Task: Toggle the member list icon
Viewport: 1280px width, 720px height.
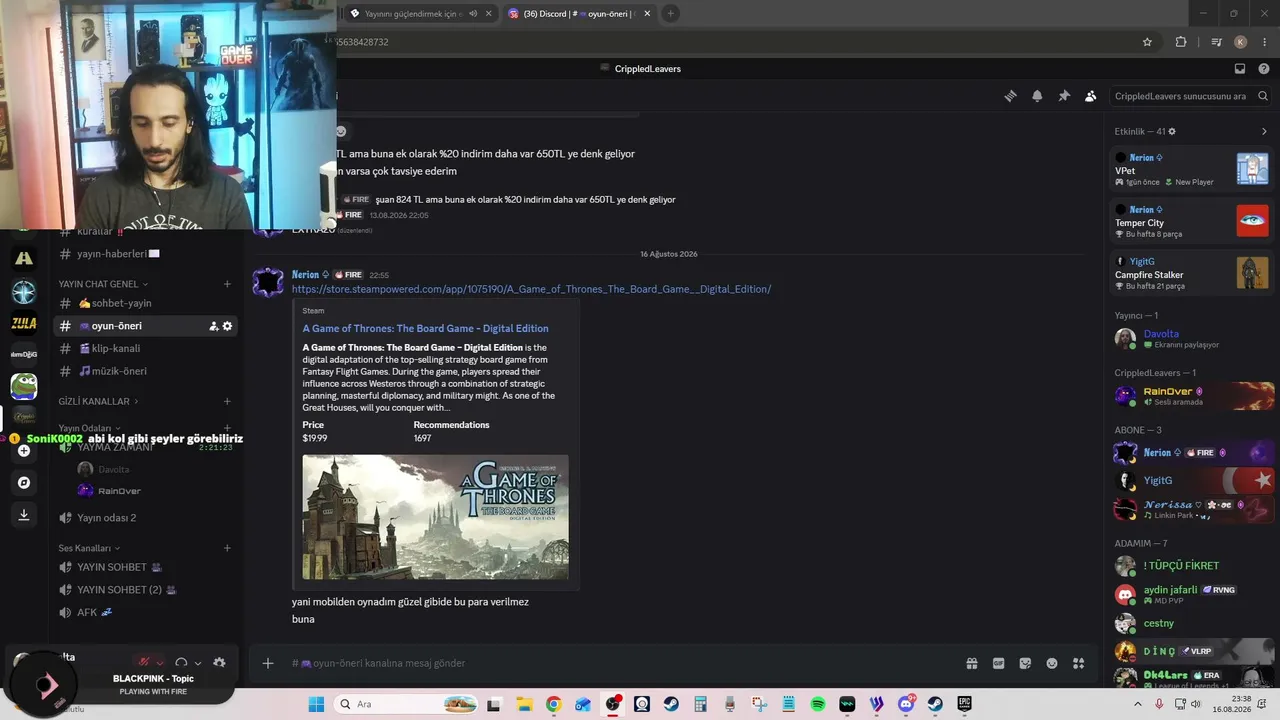Action: [1091, 96]
